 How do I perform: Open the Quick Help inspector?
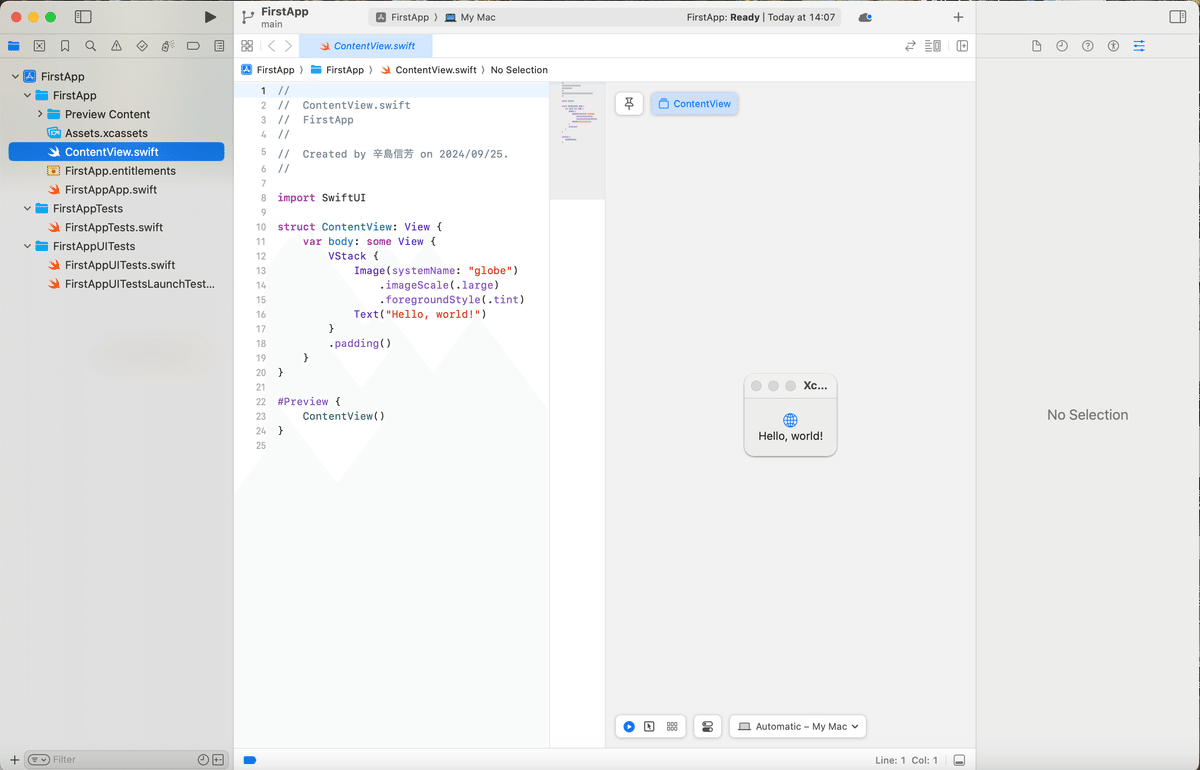tap(1088, 45)
